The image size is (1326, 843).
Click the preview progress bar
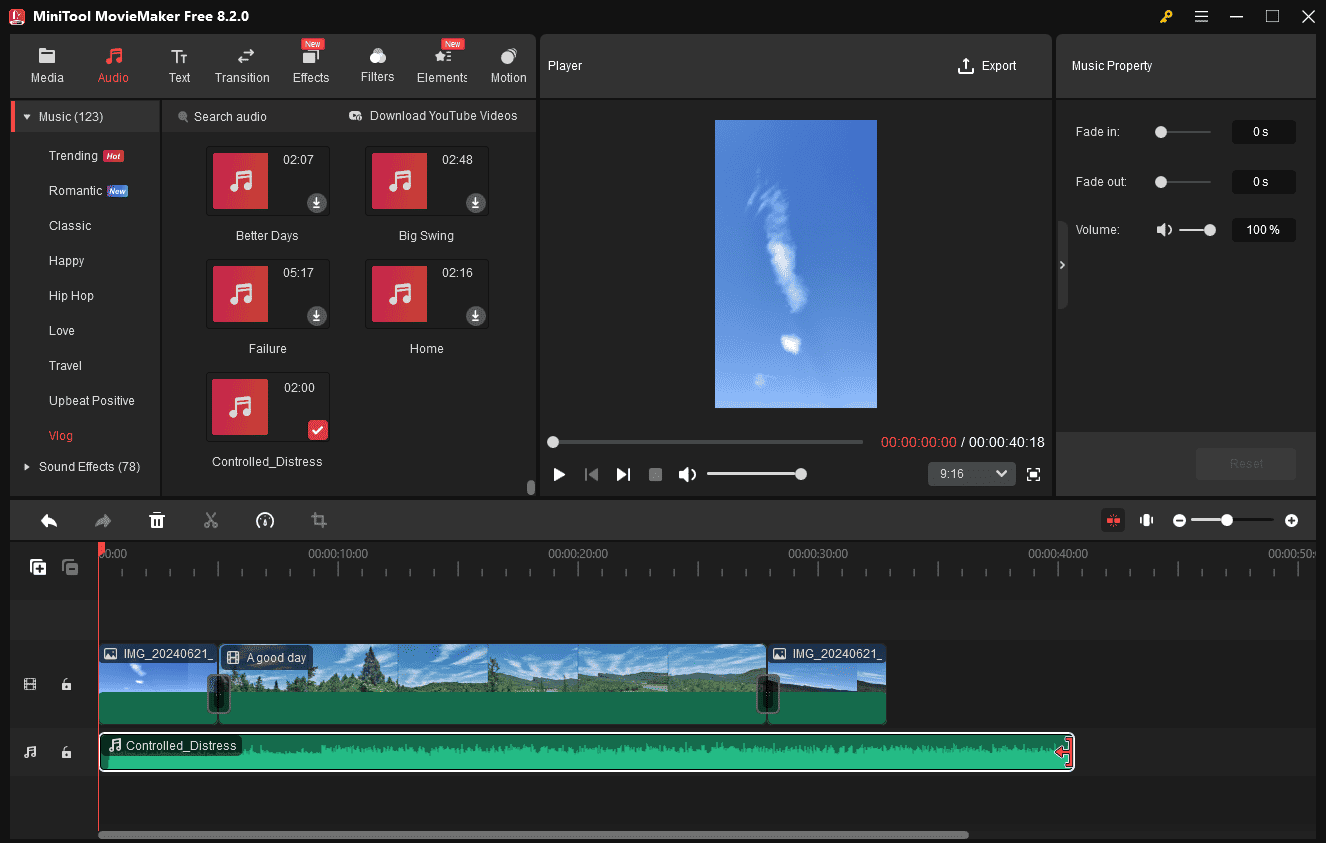tap(705, 441)
